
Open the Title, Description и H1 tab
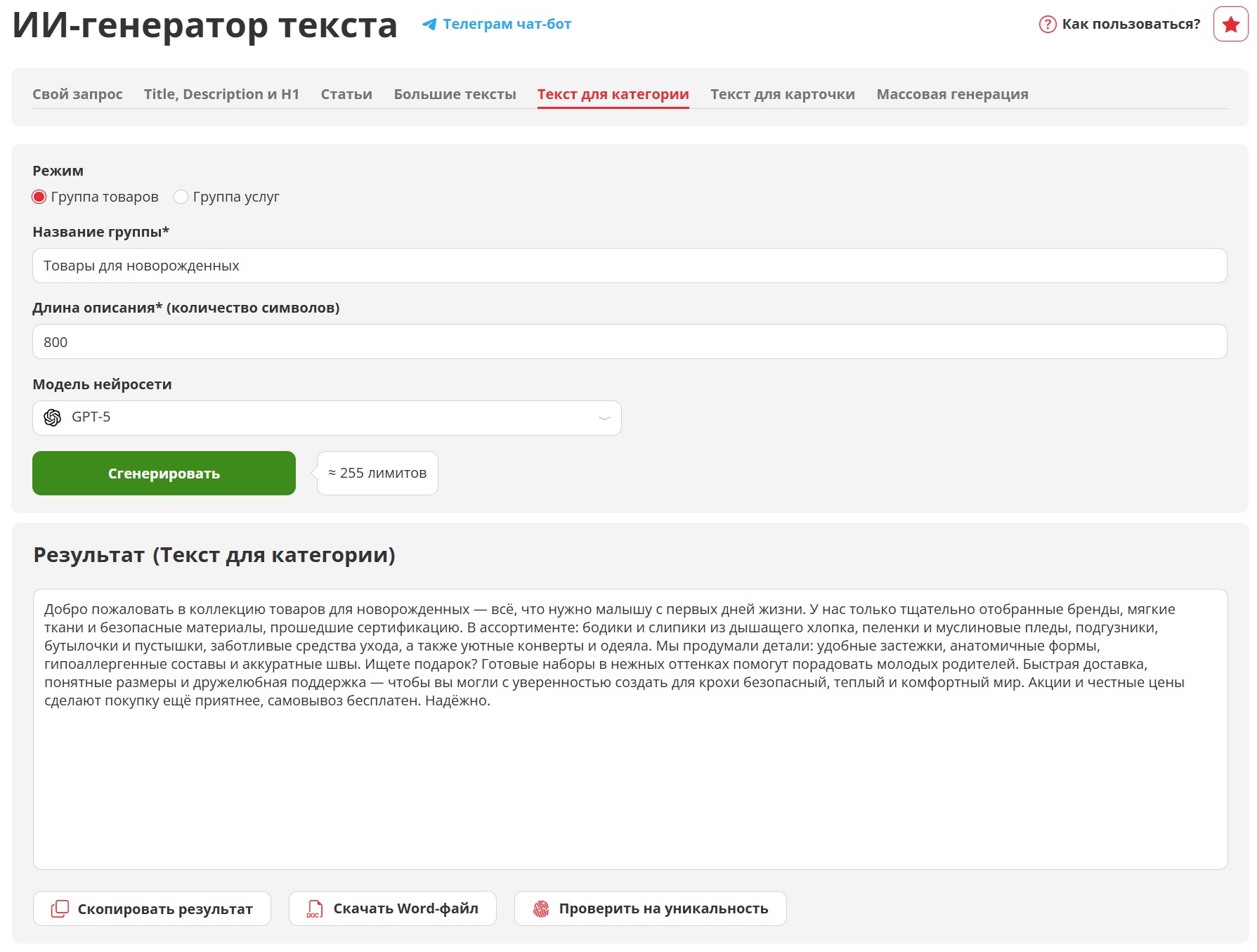click(221, 94)
